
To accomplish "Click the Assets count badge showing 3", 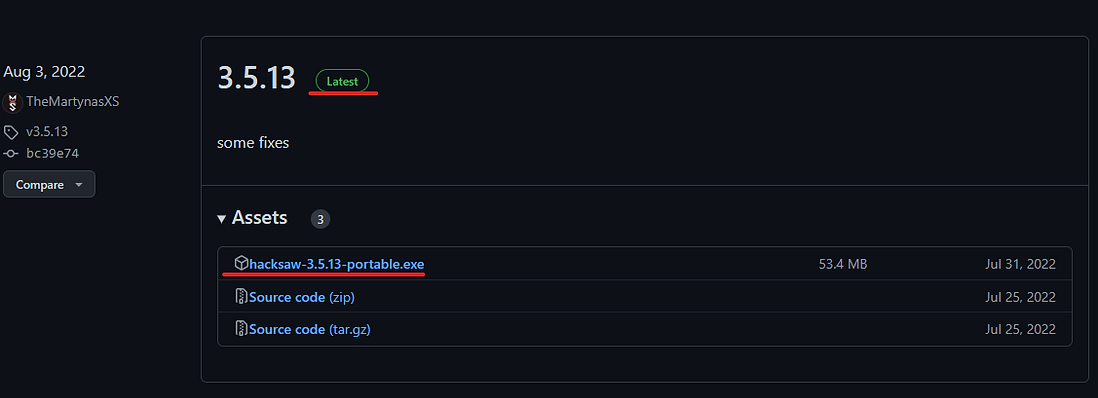I will point(320,219).
